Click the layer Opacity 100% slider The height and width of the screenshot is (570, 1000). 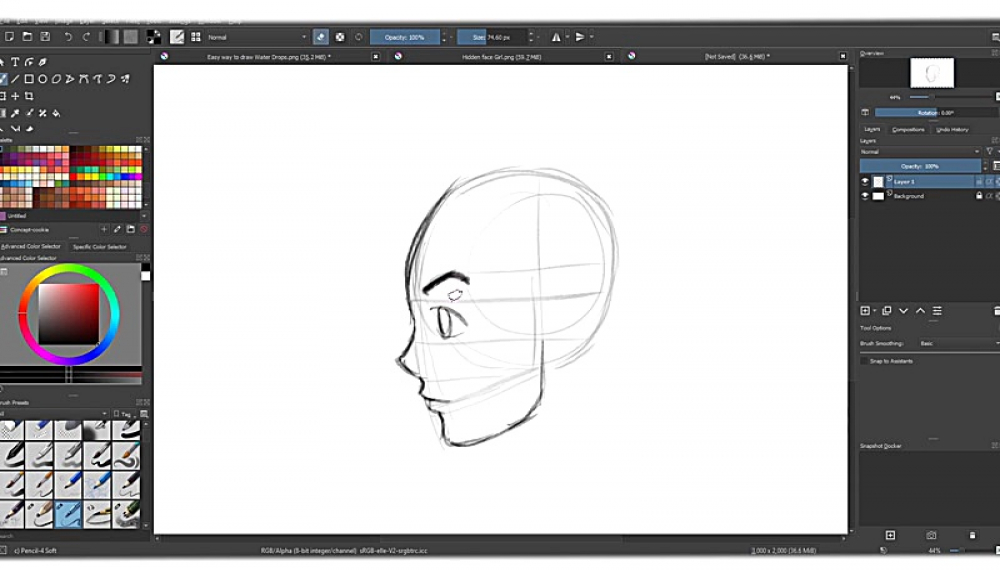[x=920, y=166]
